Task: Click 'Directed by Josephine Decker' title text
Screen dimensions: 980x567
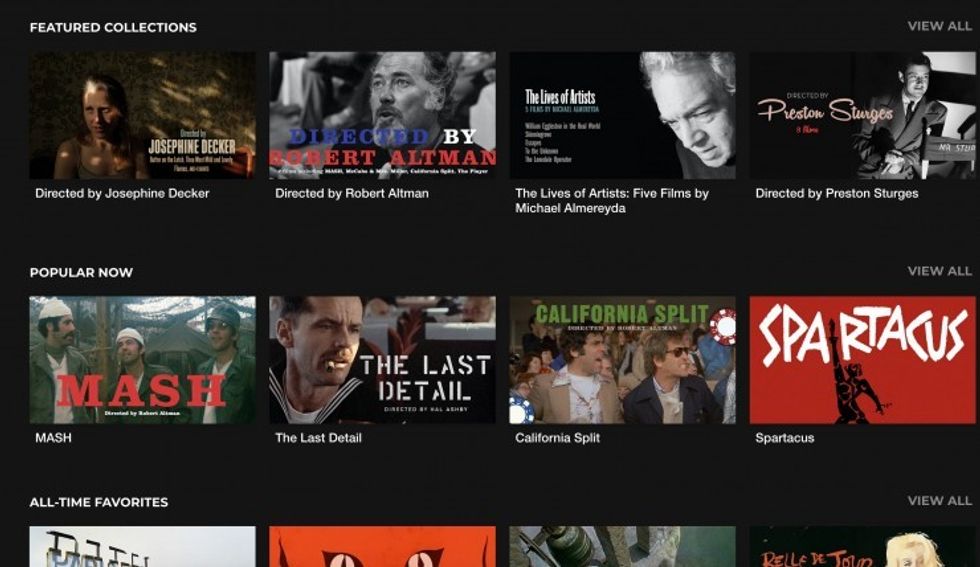Action: (122, 193)
